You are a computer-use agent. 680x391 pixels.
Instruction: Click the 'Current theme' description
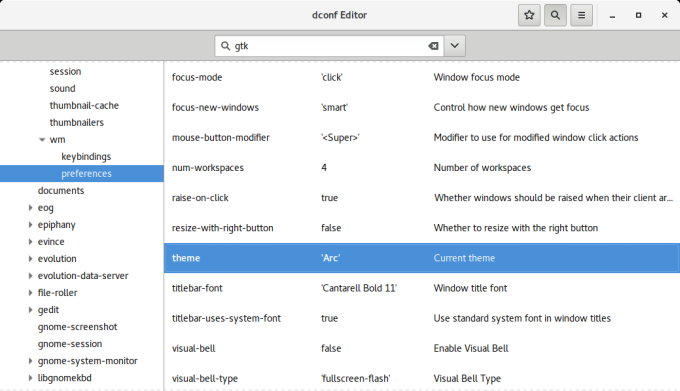coord(464,258)
